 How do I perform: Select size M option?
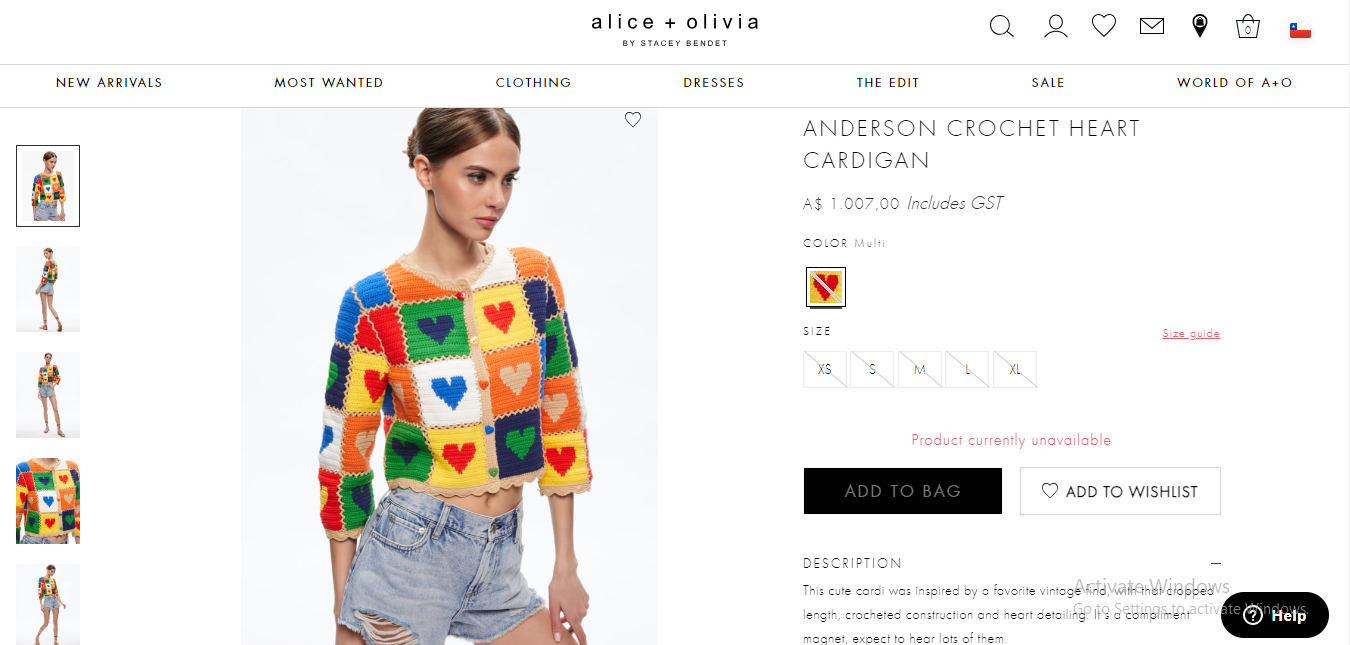coord(920,369)
